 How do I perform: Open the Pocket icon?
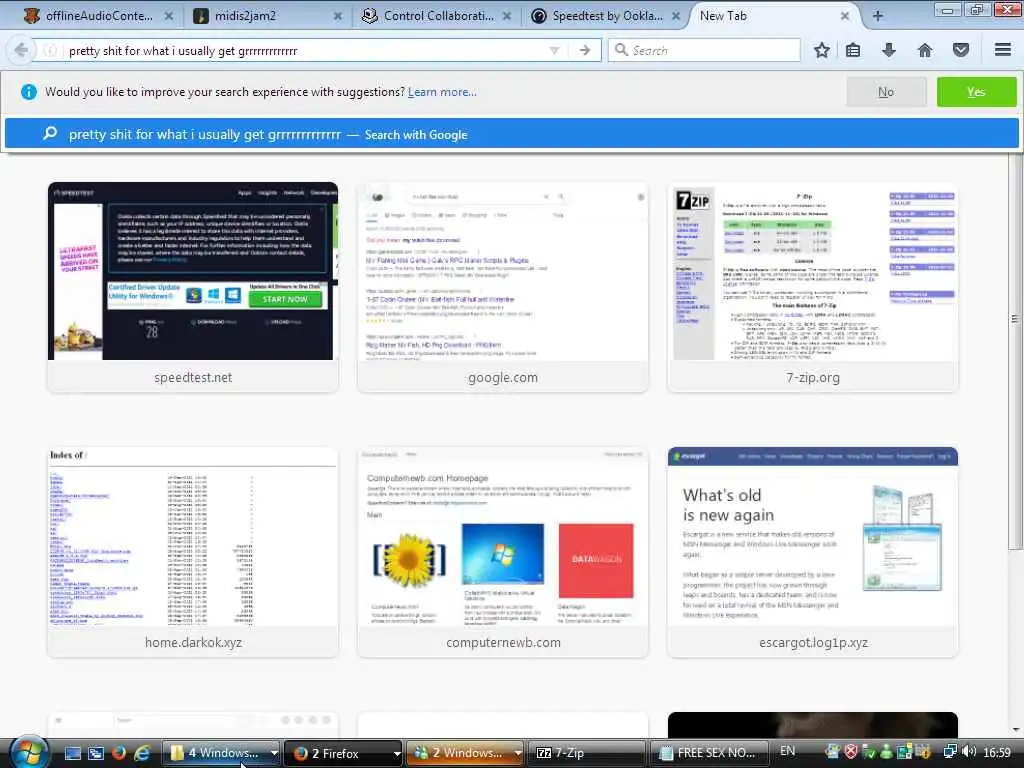click(961, 50)
